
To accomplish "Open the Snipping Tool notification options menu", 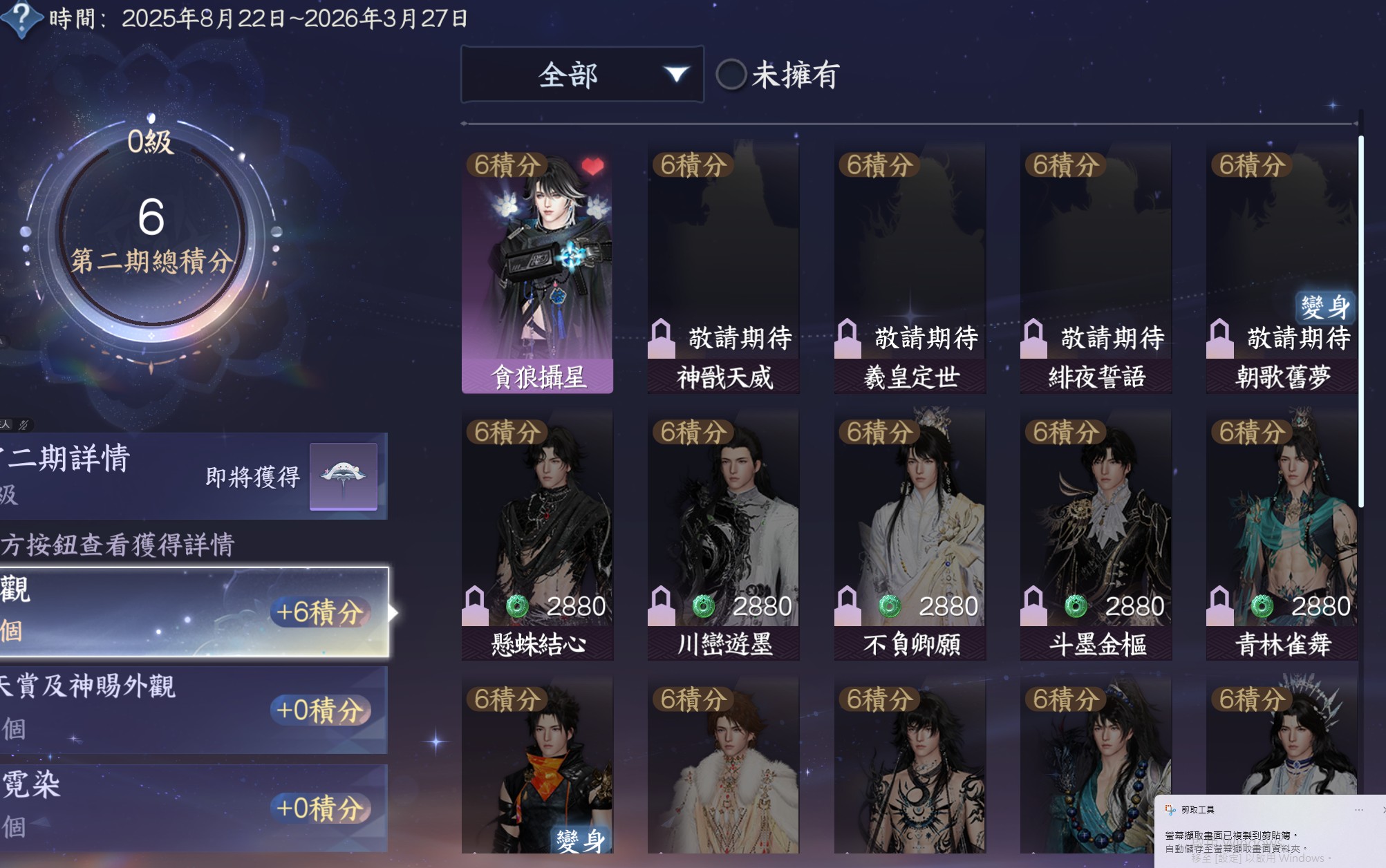I will tap(1359, 809).
